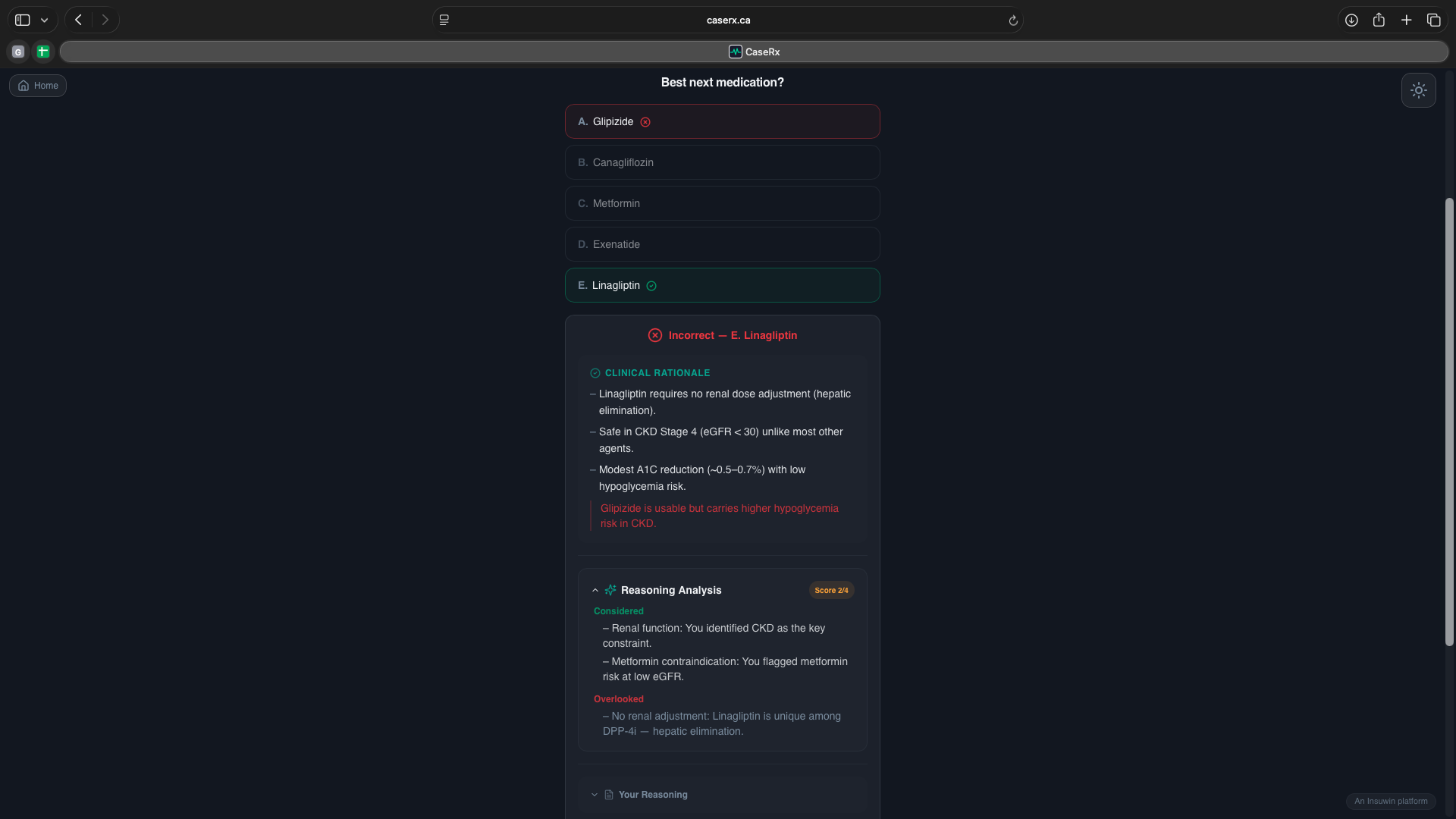1456x819 pixels.
Task: Open the Safari sidebar panel
Action: click(23, 20)
